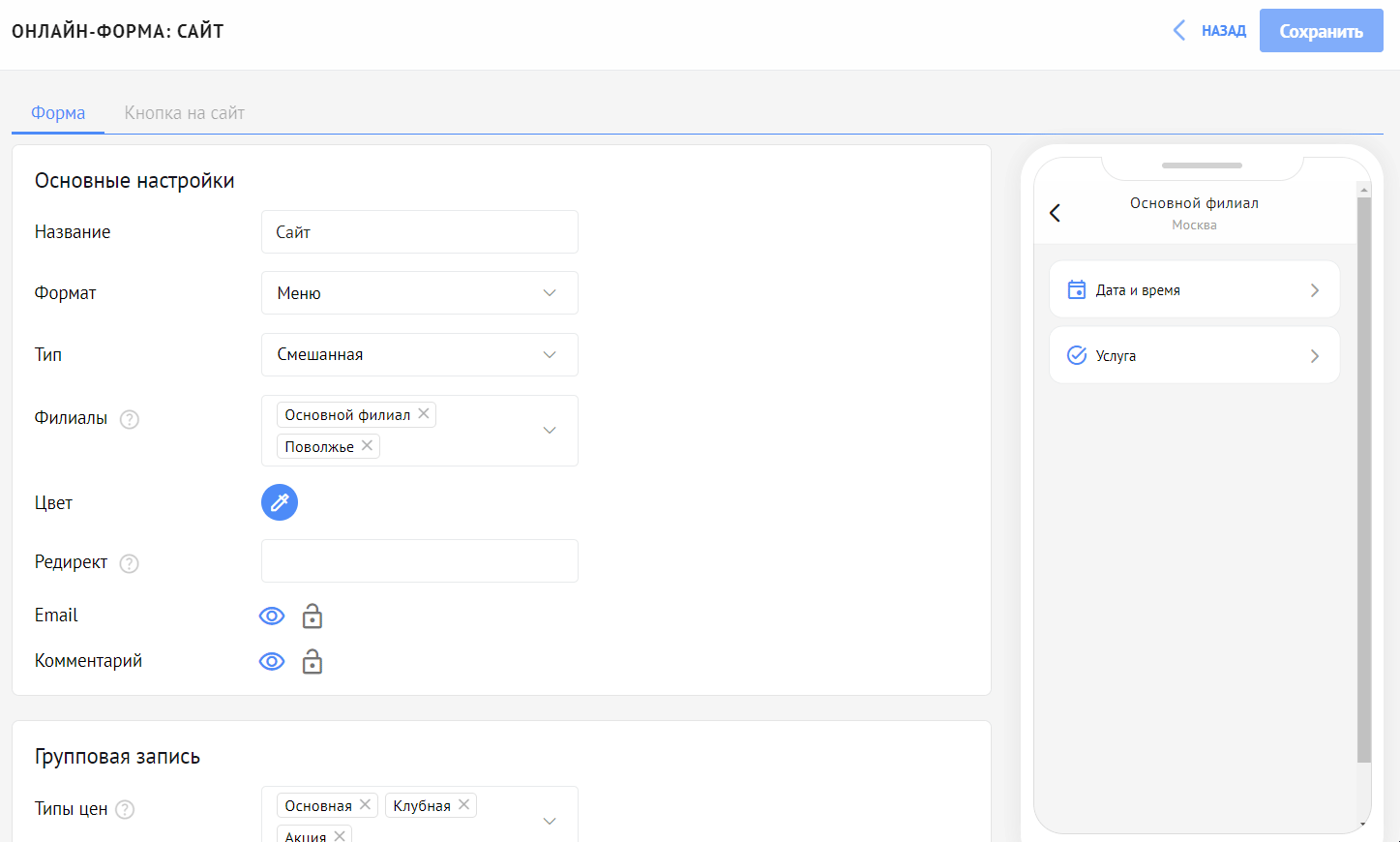Open the Формат dropdown
1400x842 pixels.
419,293
